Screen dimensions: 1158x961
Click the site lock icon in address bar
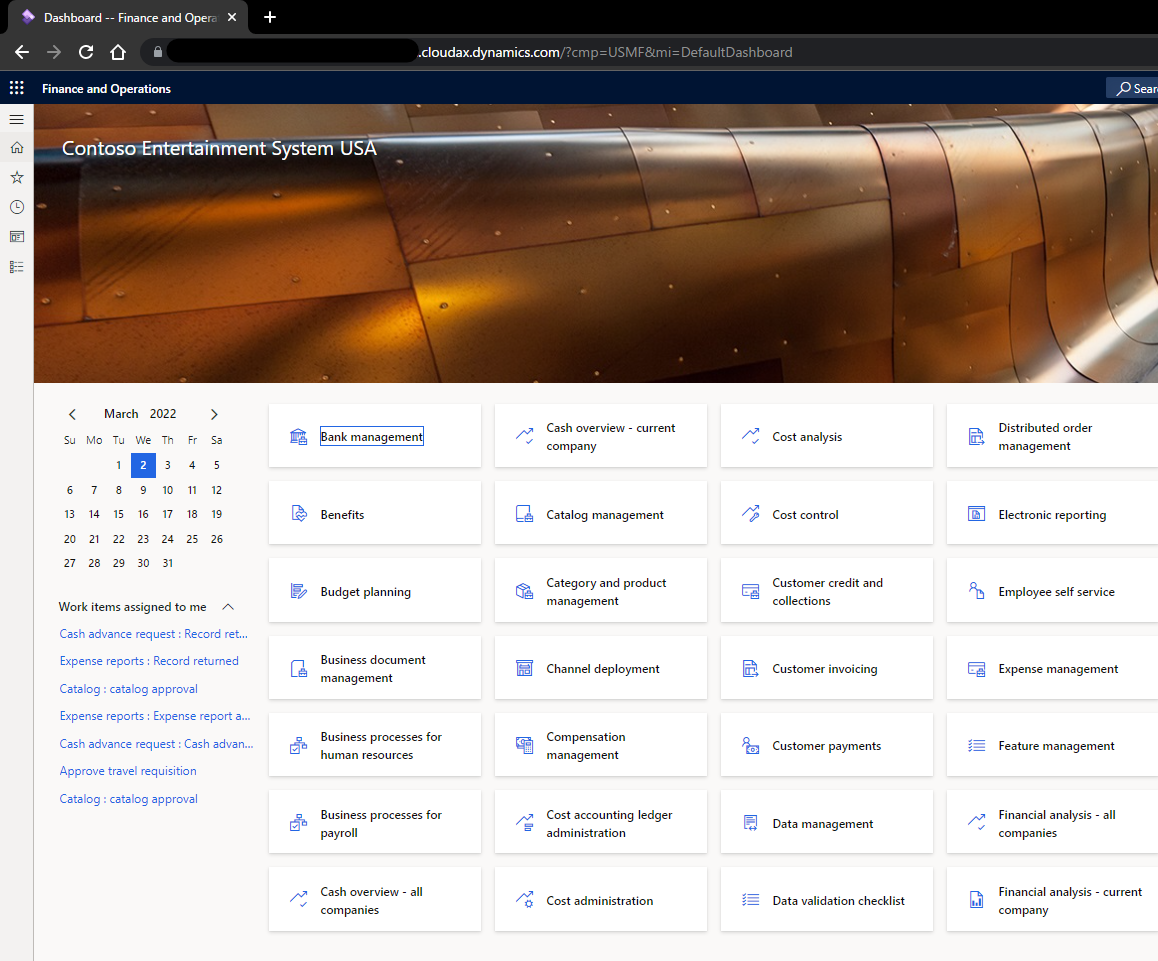coord(157,52)
